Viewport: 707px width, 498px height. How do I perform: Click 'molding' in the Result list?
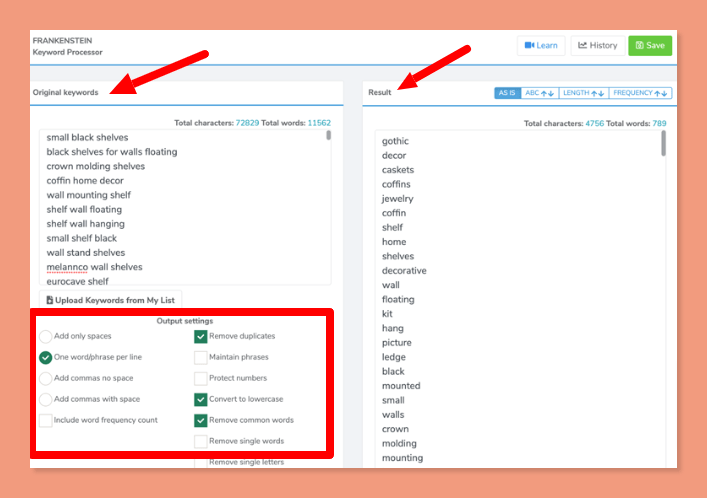click(x=399, y=443)
